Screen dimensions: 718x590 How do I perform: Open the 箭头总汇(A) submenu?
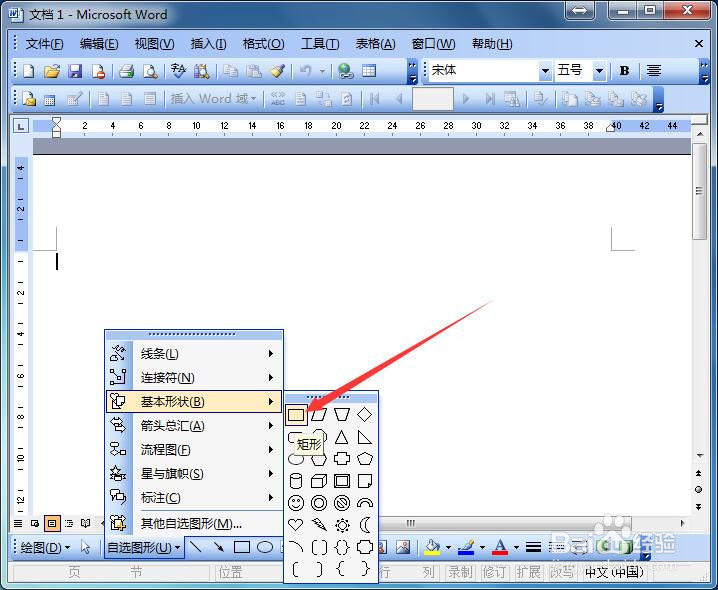pyautogui.click(x=194, y=426)
